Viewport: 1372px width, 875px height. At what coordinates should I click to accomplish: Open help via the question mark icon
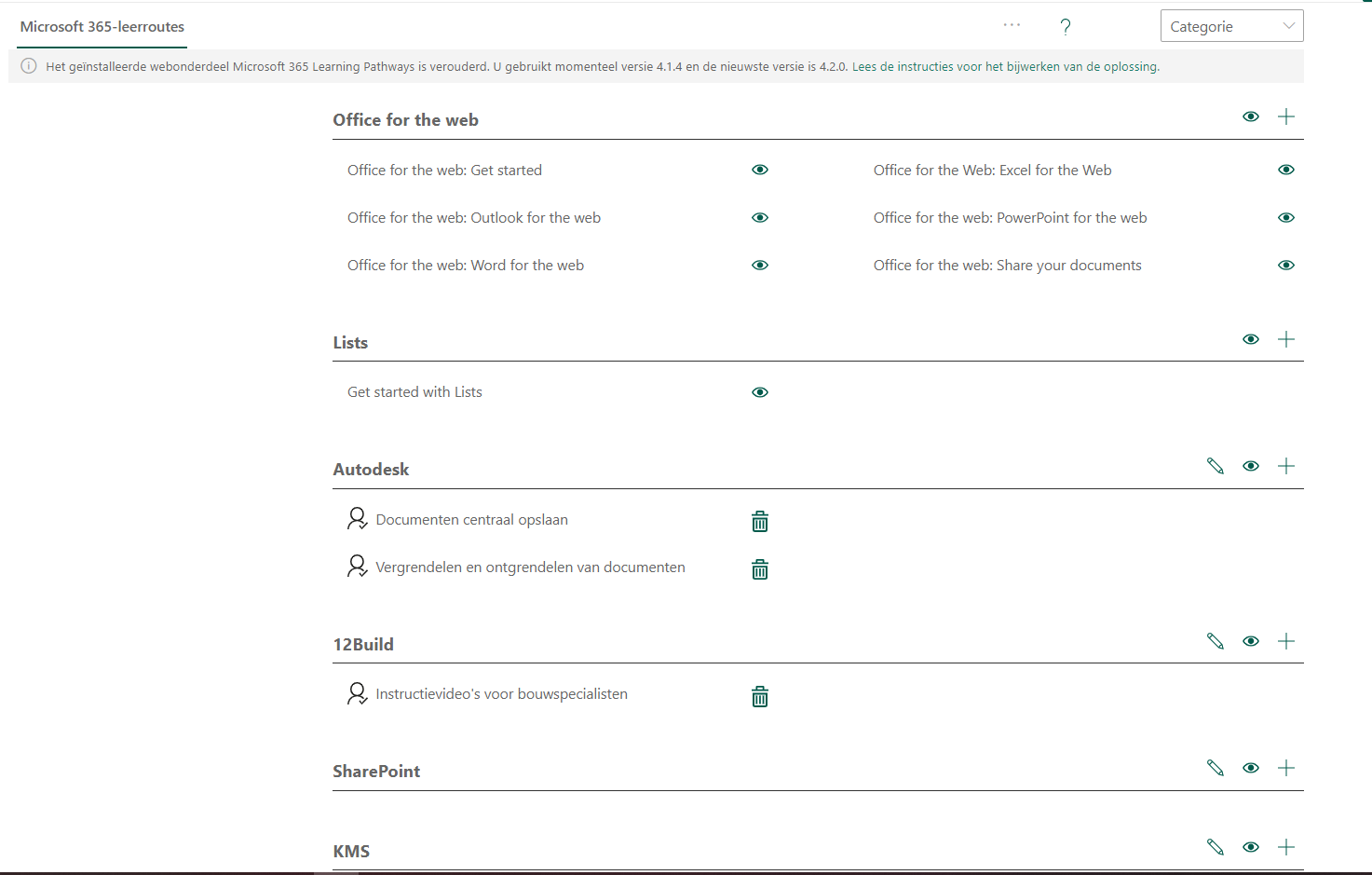(x=1066, y=26)
